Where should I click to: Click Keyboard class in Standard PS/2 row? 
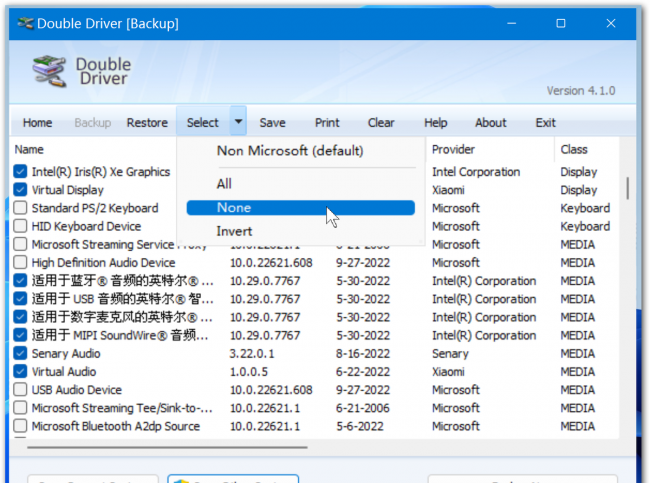585,208
